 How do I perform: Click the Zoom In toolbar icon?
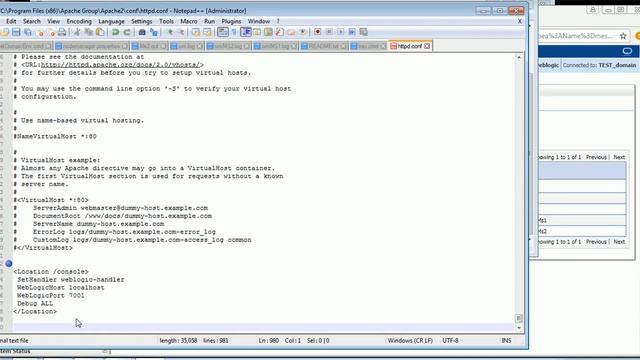tap(170, 32)
